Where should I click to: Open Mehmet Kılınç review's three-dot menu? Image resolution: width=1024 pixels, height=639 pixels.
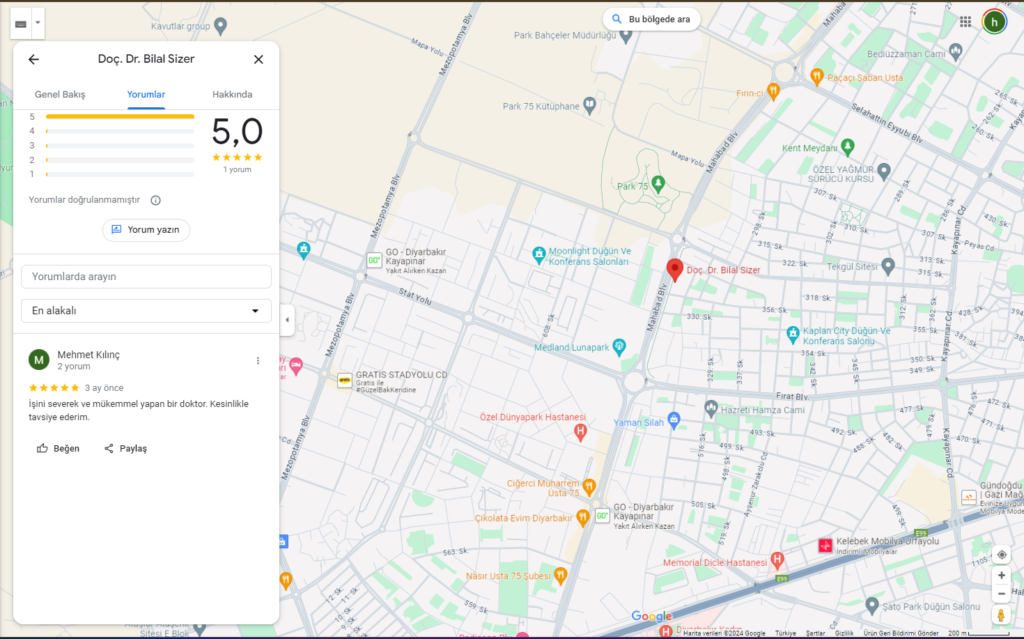pyautogui.click(x=258, y=361)
